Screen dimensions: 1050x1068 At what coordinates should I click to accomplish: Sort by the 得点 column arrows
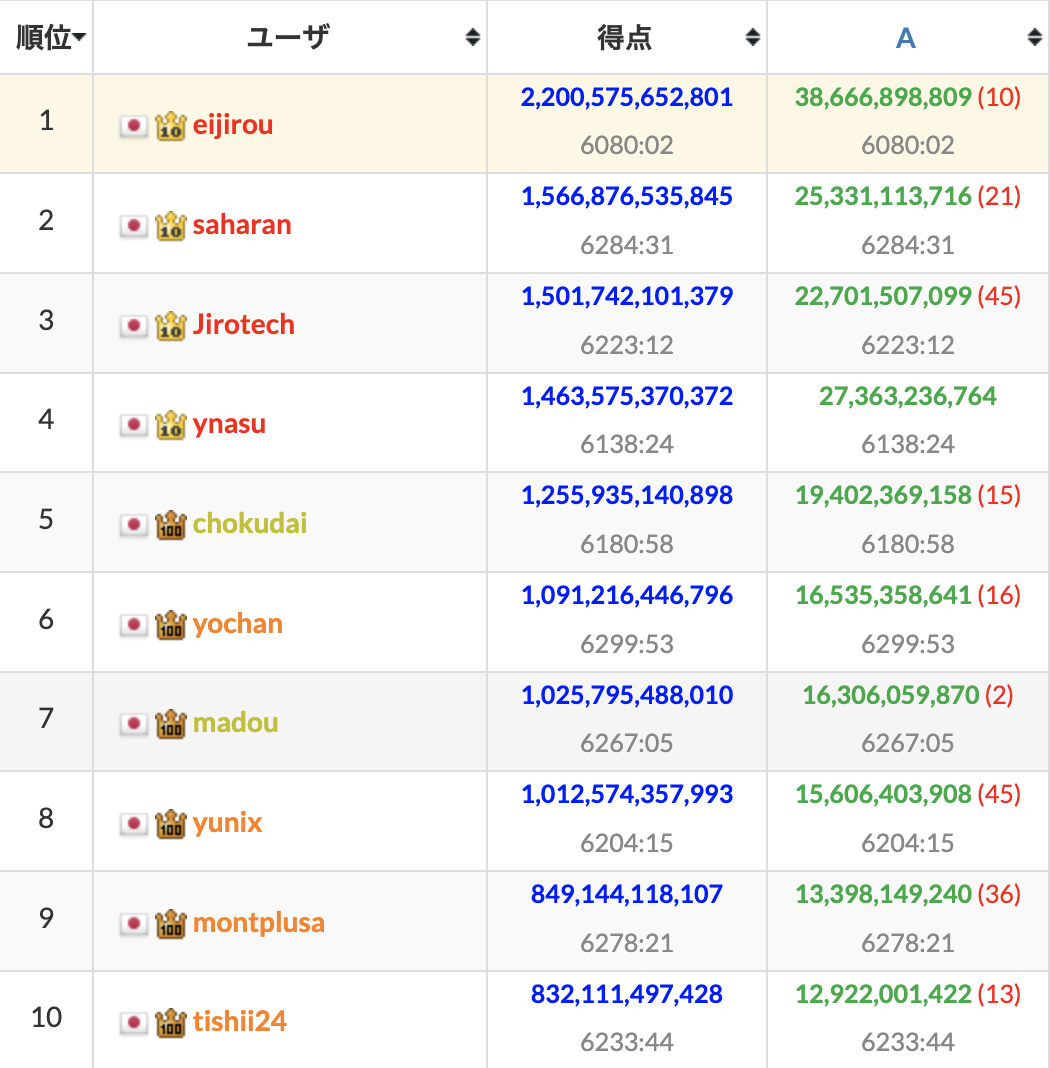point(752,37)
